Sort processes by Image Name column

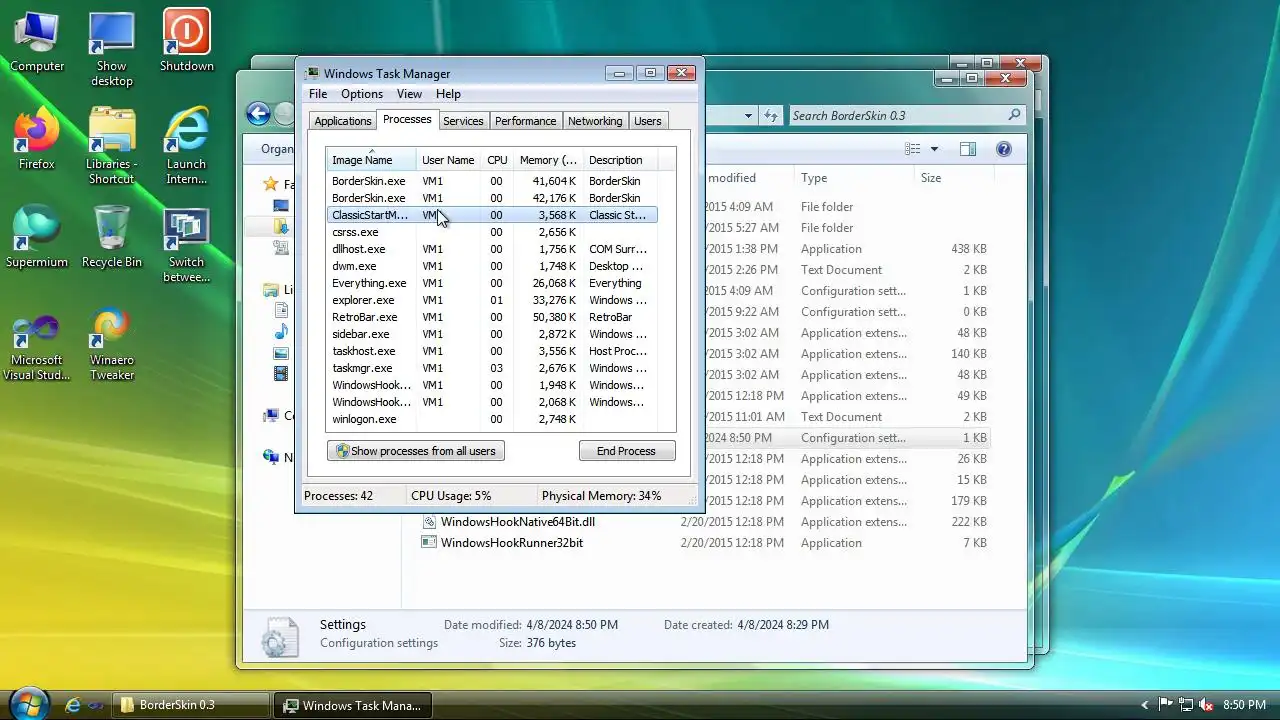(x=371, y=160)
